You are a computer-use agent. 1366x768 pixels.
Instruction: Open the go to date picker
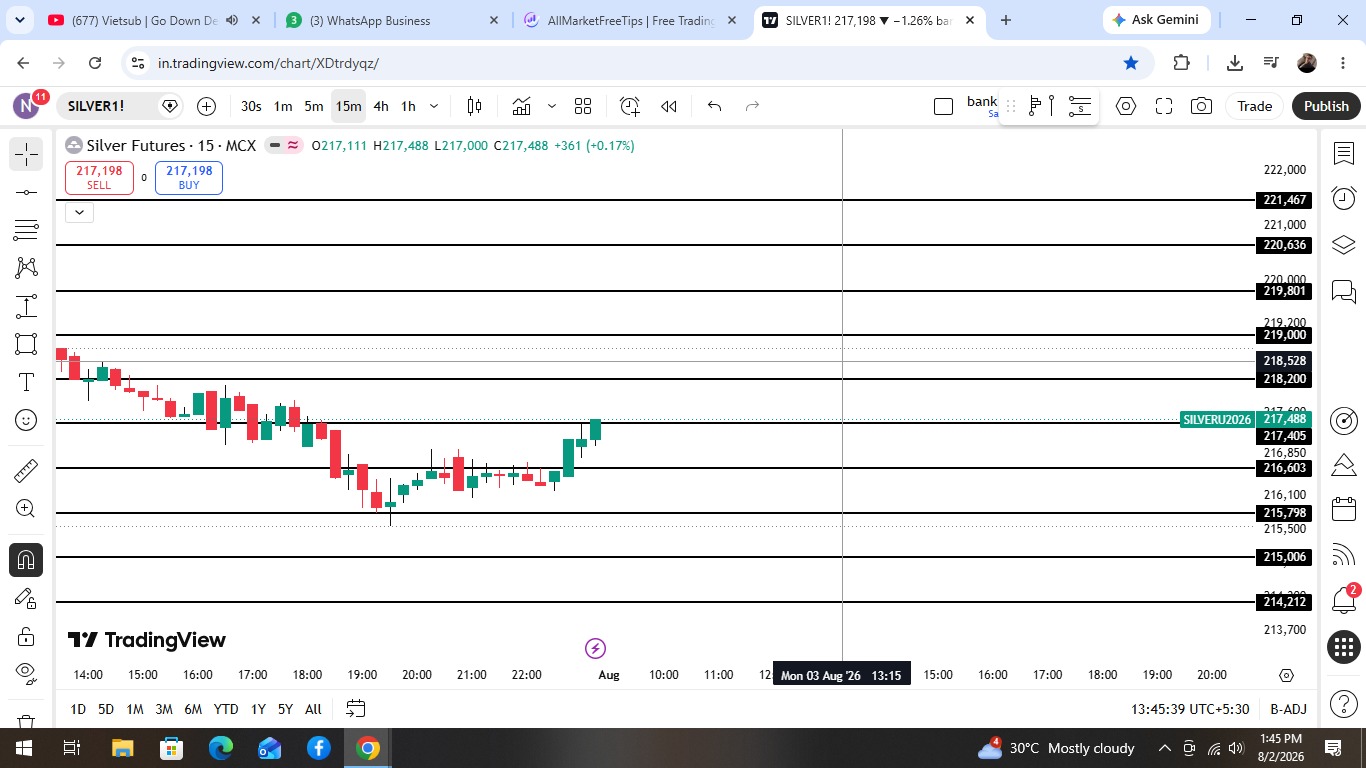(355, 709)
